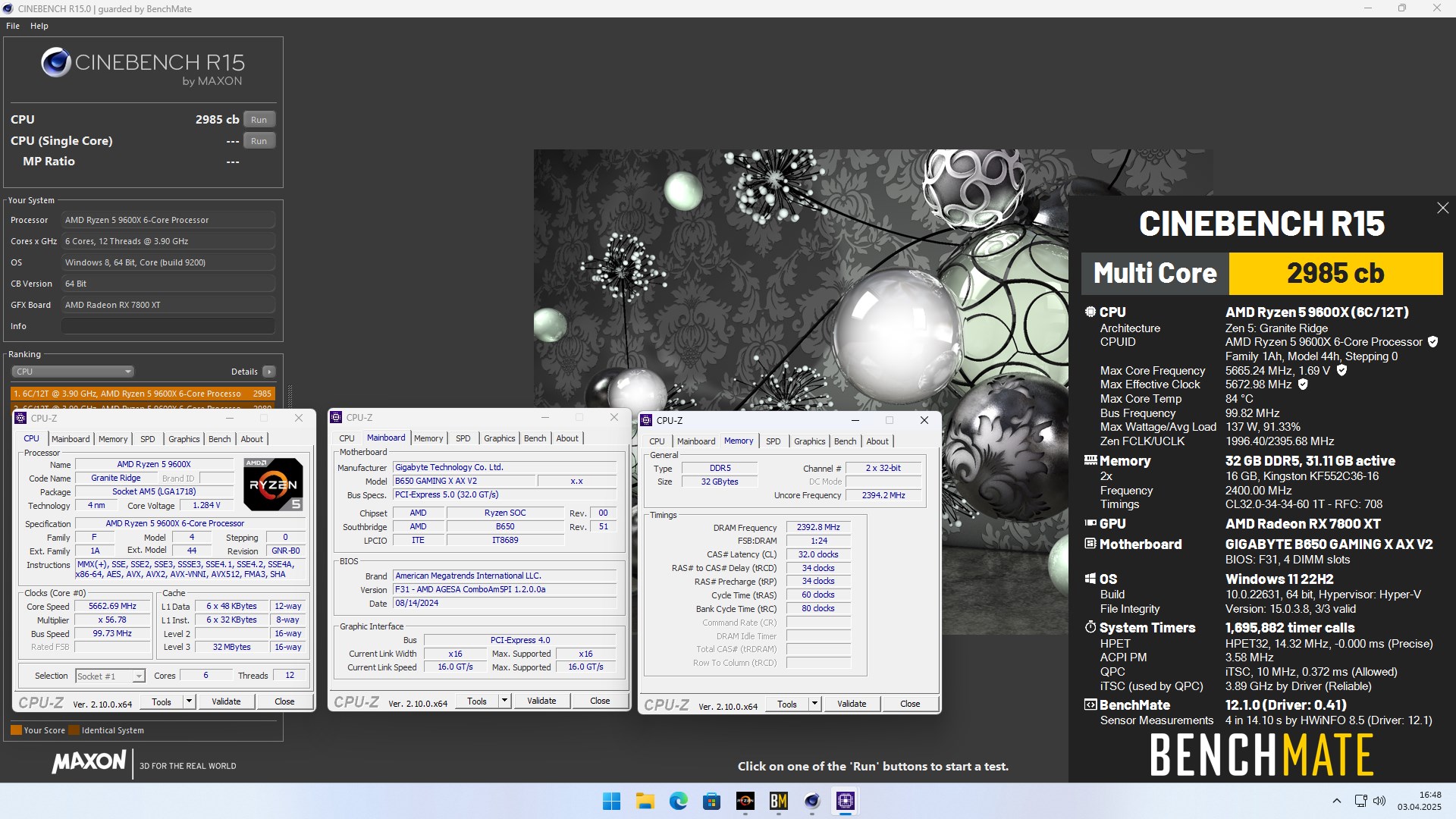Open the CPU ranking dropdown

pyautogui.click(x=73, y=372)
